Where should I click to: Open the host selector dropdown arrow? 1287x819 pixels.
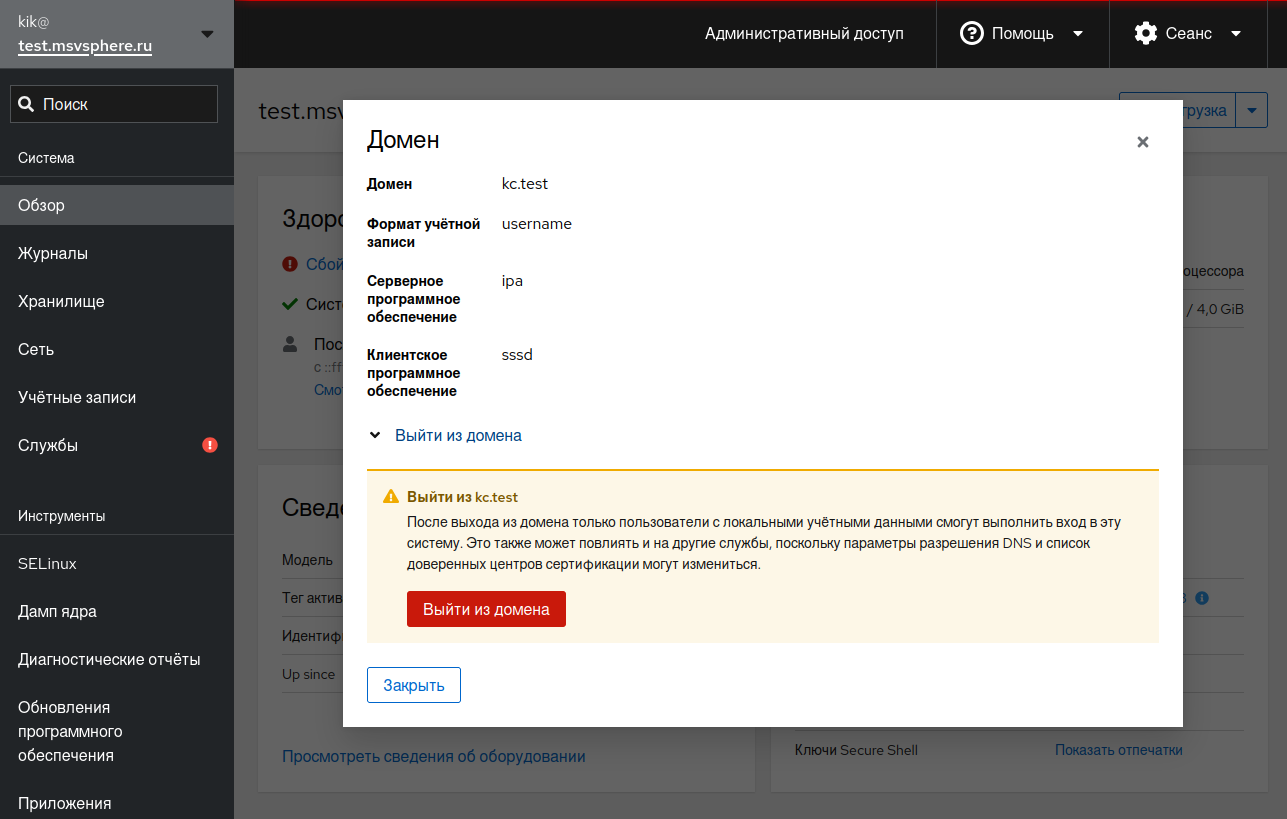(207, 34)
